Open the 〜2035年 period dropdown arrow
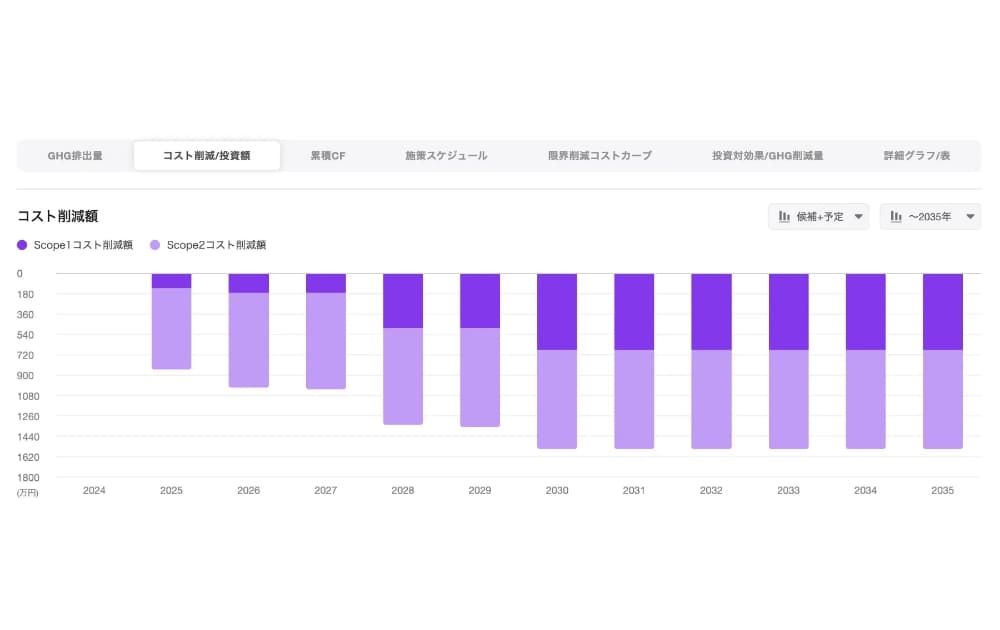Image resolution: width=1000 pixels, height=630 pixels. 970,217
